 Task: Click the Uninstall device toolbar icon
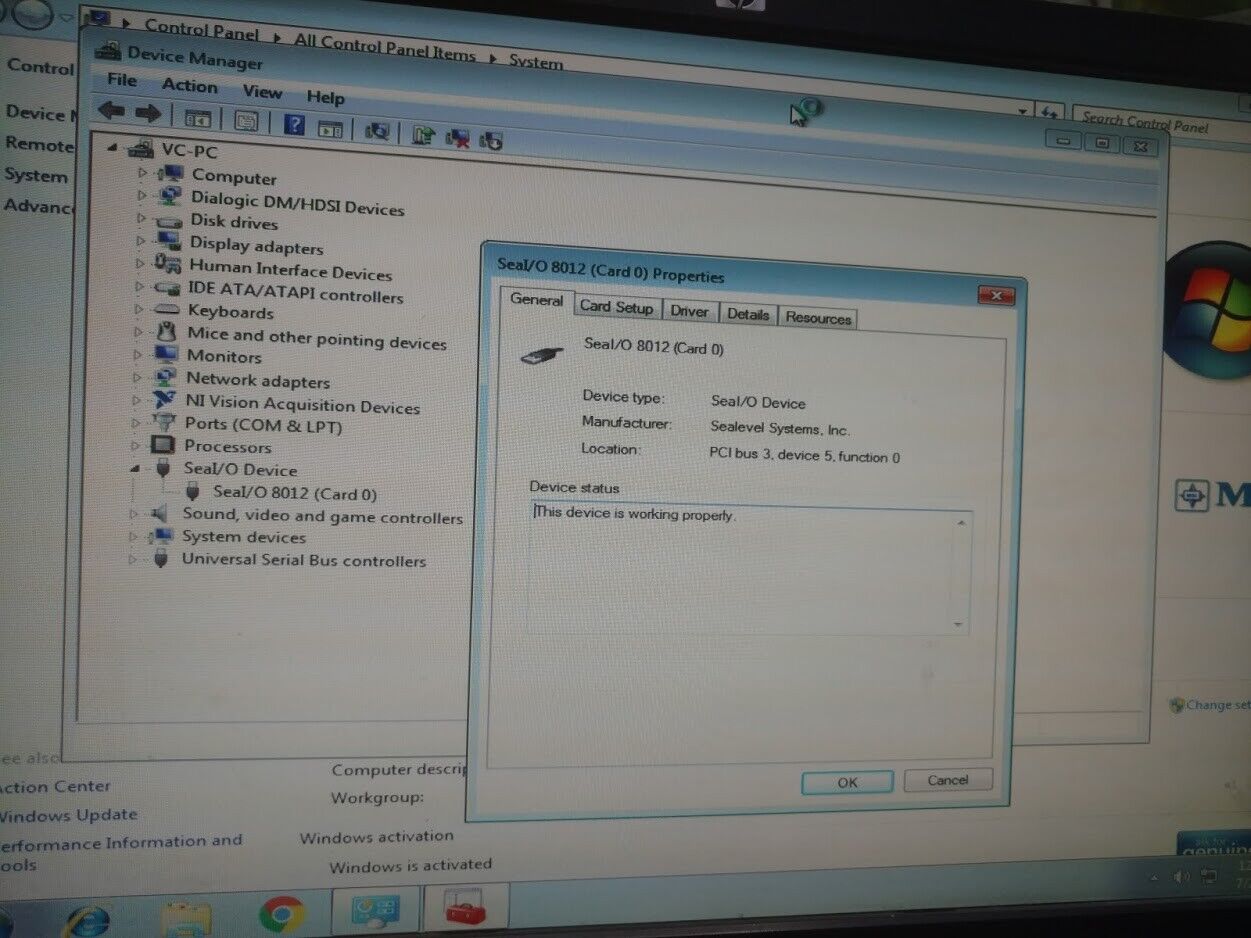coord(458,137)
